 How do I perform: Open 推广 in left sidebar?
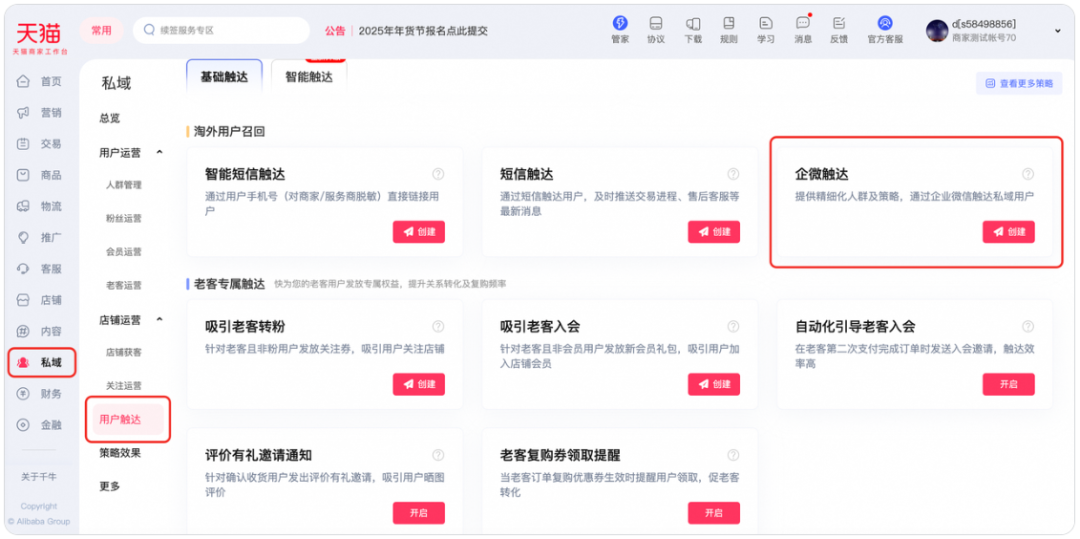tap(39, 237)
